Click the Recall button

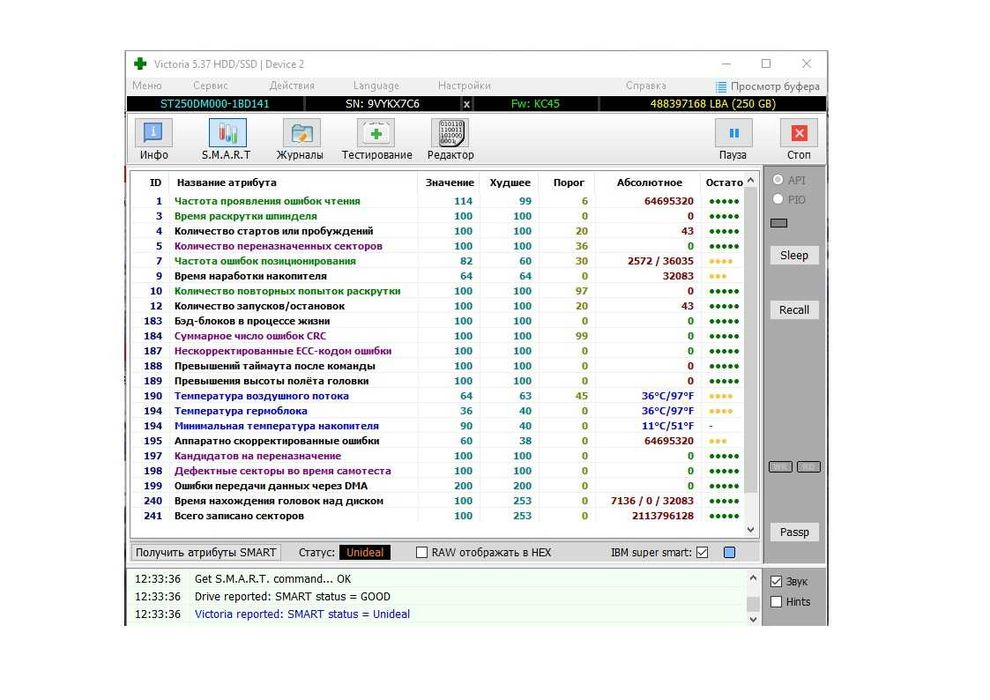794,310
